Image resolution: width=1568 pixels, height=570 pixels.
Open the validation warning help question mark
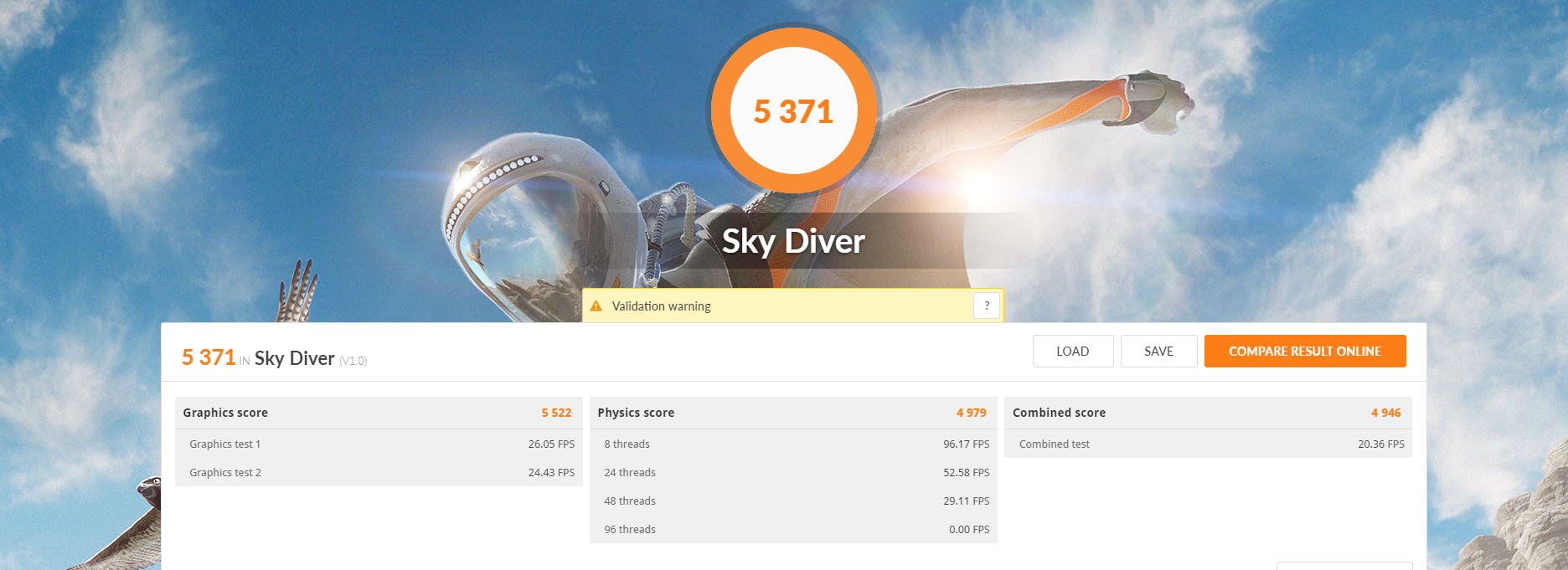coord(987,306)
